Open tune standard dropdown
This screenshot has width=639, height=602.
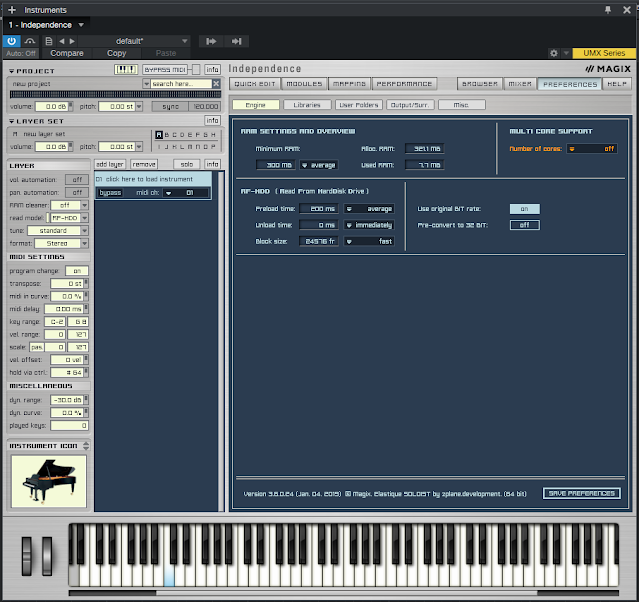coord(85,231)
